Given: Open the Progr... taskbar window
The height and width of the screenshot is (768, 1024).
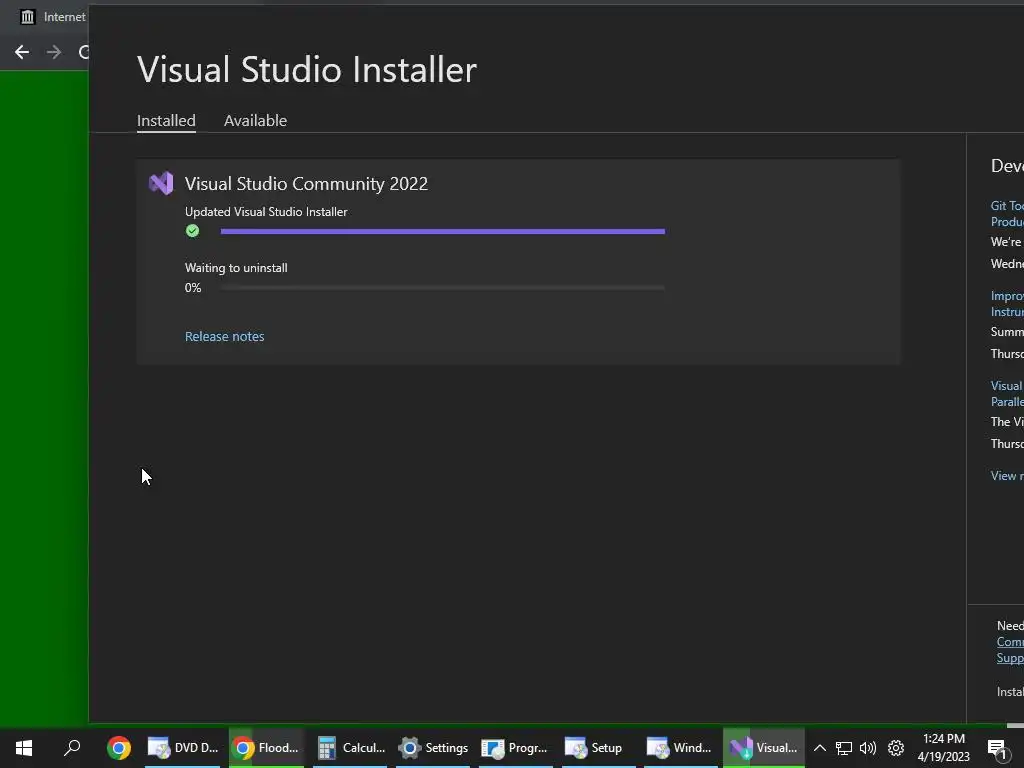Looking at the screenshot, I should (516, 748).
